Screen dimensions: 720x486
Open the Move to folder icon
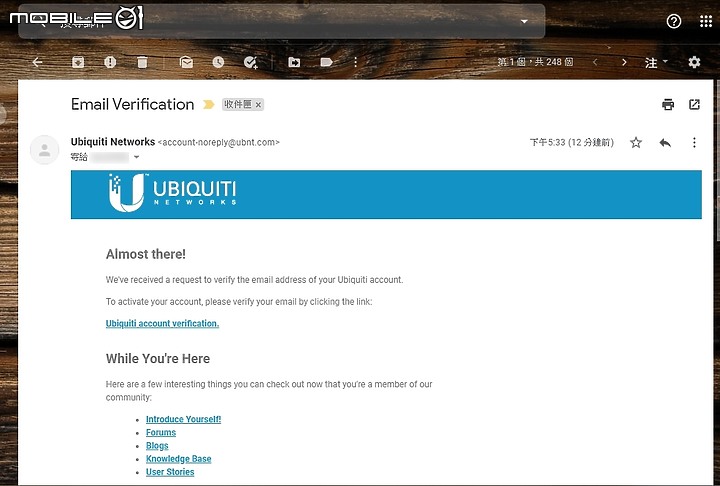(x=294, y=62)
